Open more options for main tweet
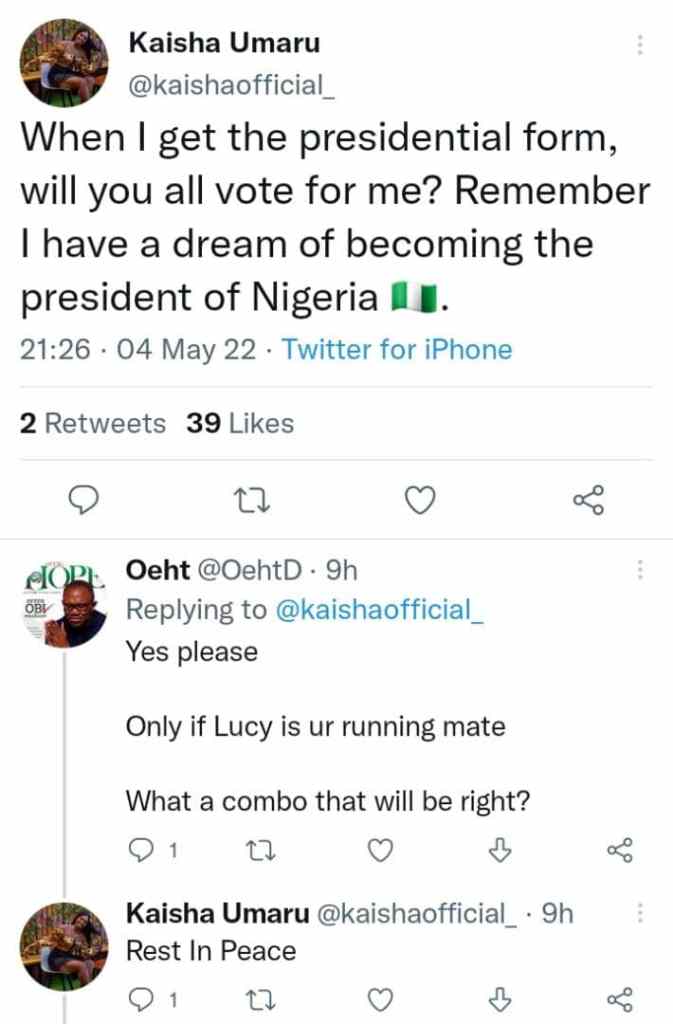 (640, 45)
